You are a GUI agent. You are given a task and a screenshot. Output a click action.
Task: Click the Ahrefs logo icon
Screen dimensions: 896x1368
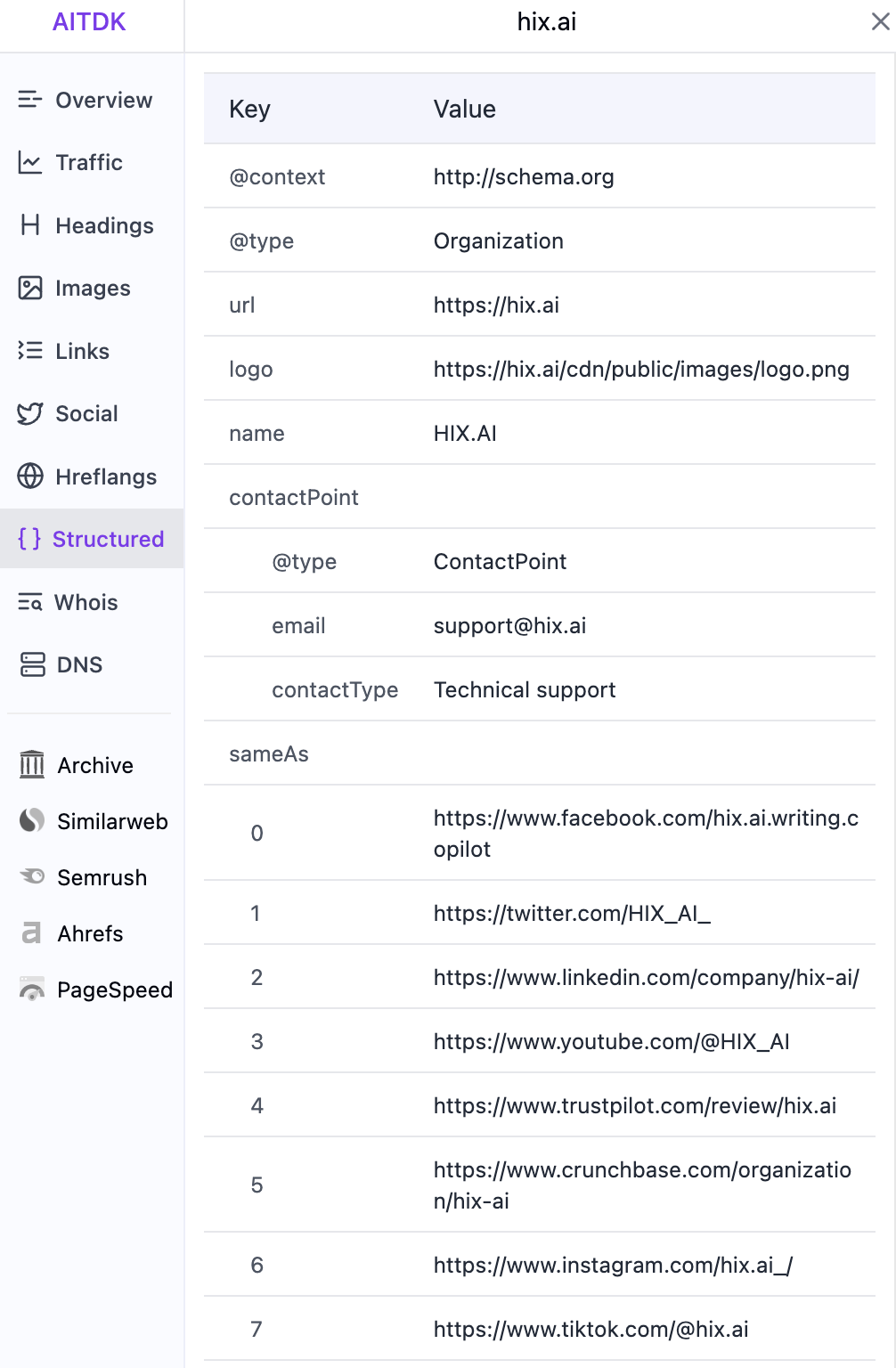(x=32, y=933)
